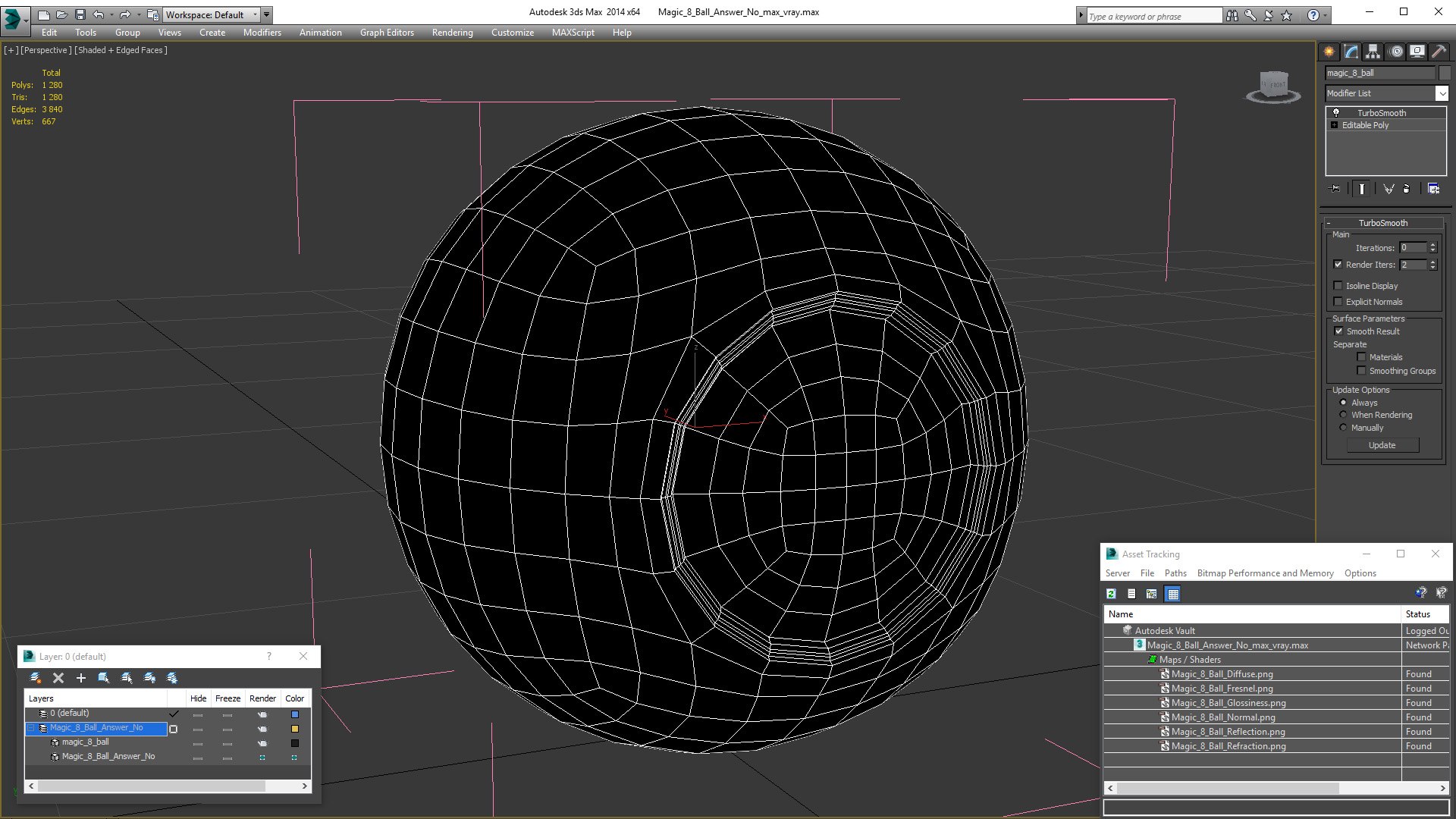
Task: Click the New Scene icon in quick access toolbar
Action: point(44,14)
